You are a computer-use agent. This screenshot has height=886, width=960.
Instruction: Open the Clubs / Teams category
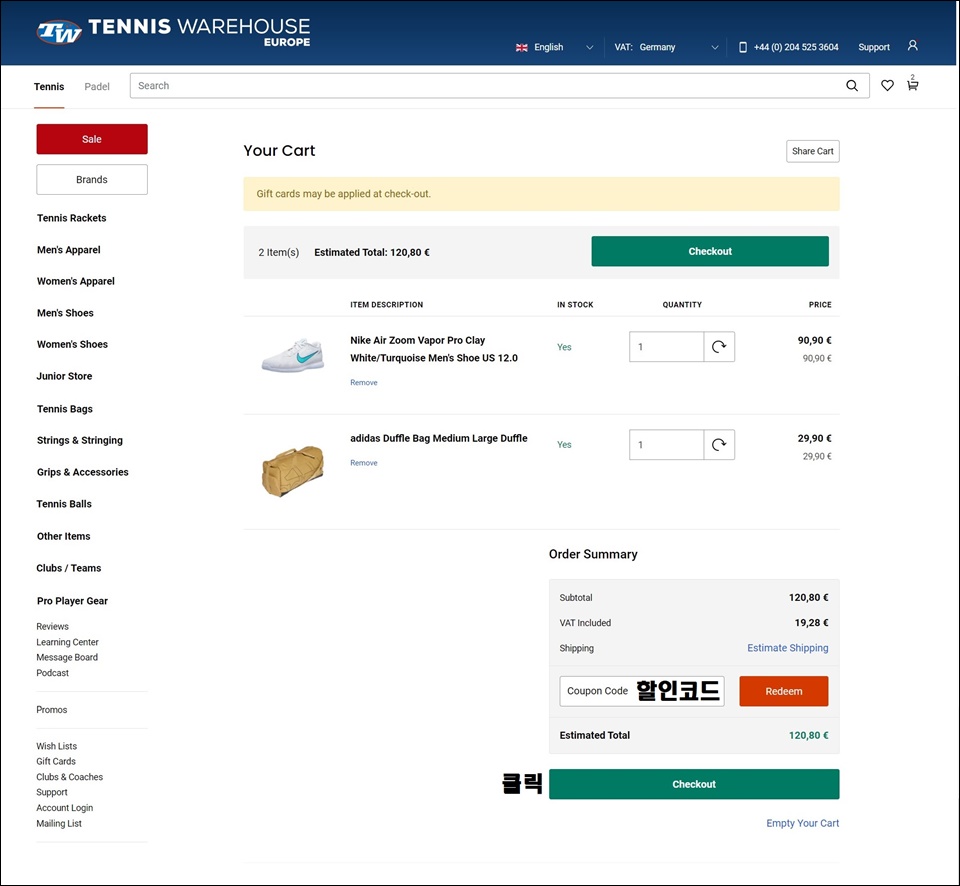(x=69, y=568)
